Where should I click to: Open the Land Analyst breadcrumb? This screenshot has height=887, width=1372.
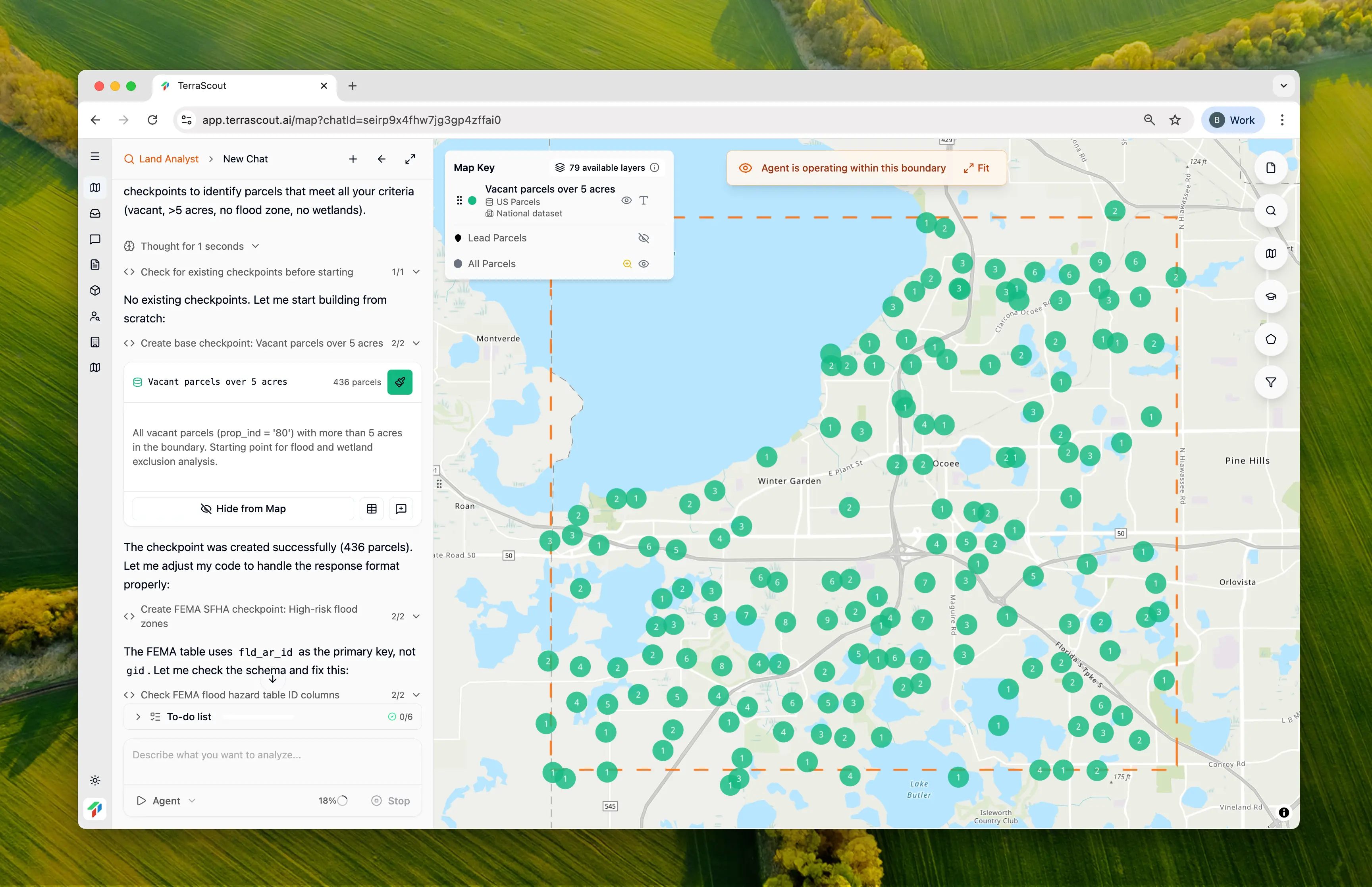[168, 159]
